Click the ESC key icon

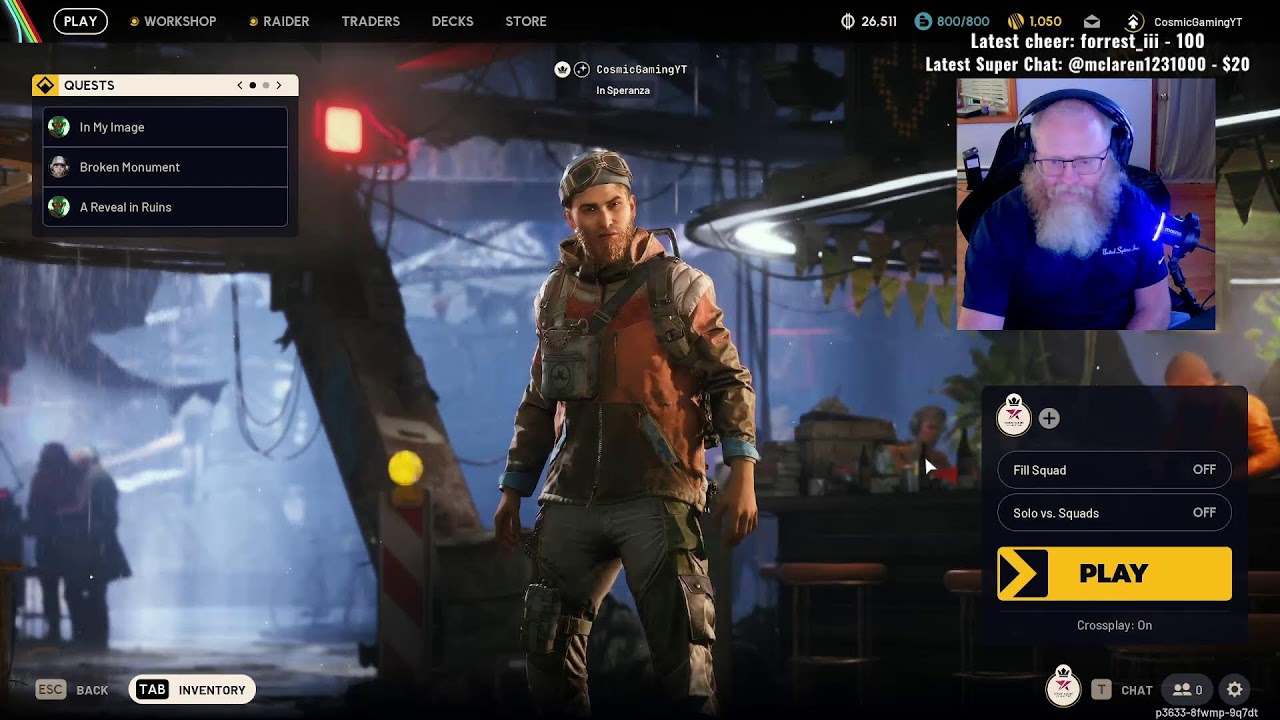coord(50,689)
